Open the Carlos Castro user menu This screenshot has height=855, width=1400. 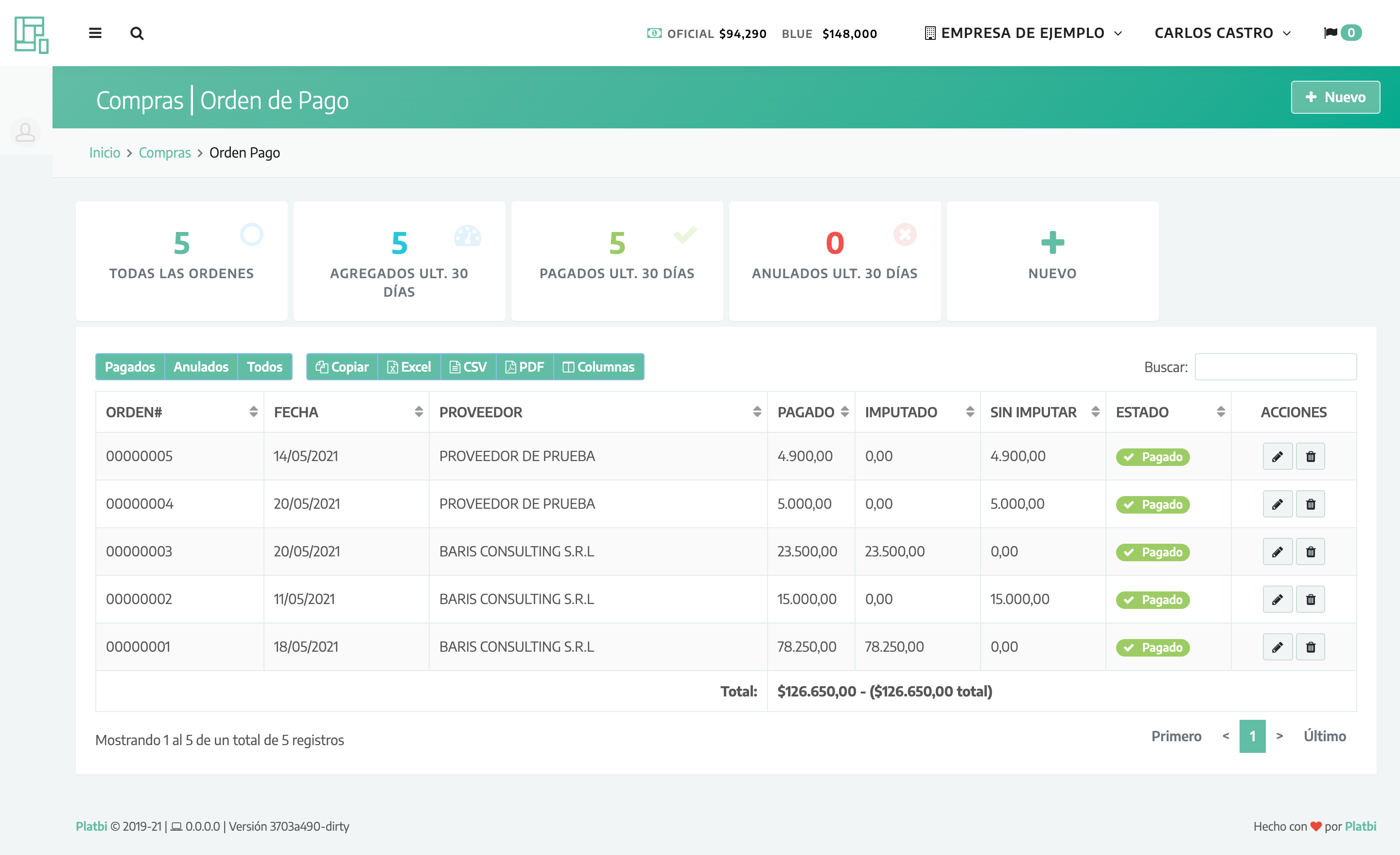point(1223,33)
